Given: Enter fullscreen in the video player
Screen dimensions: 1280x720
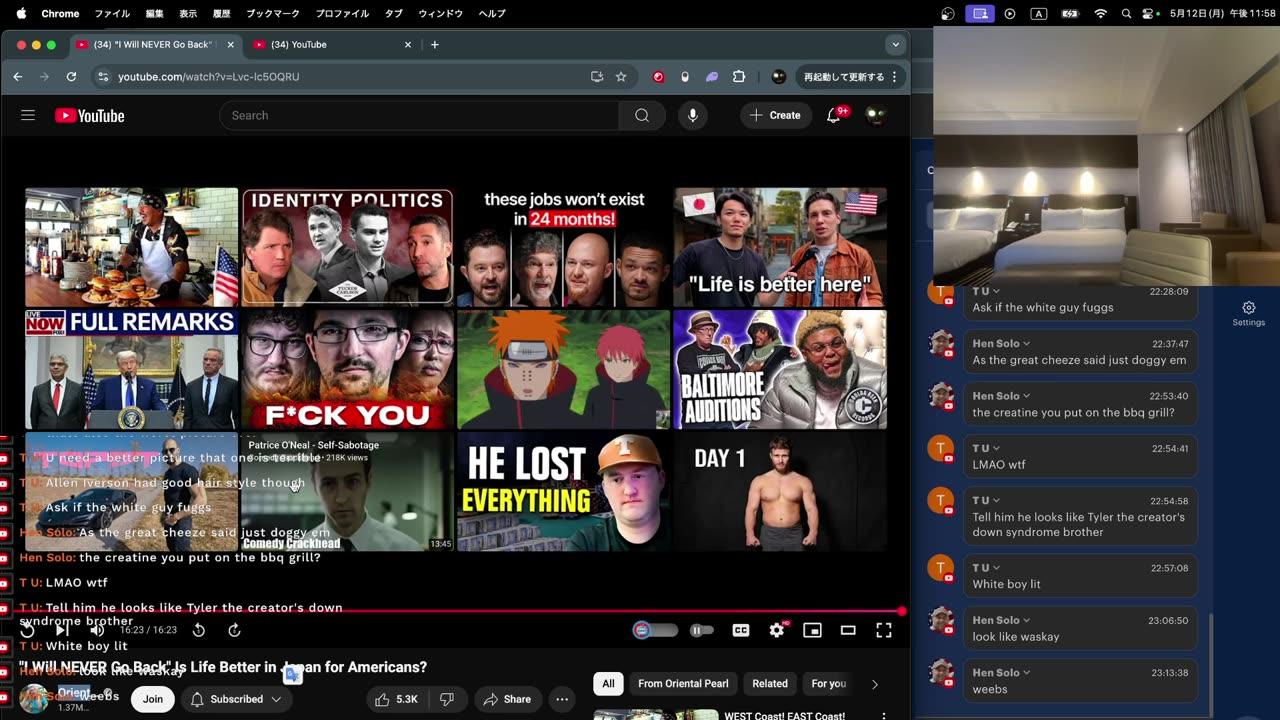Looking at the screenshot, I should (x=884, y=630).
